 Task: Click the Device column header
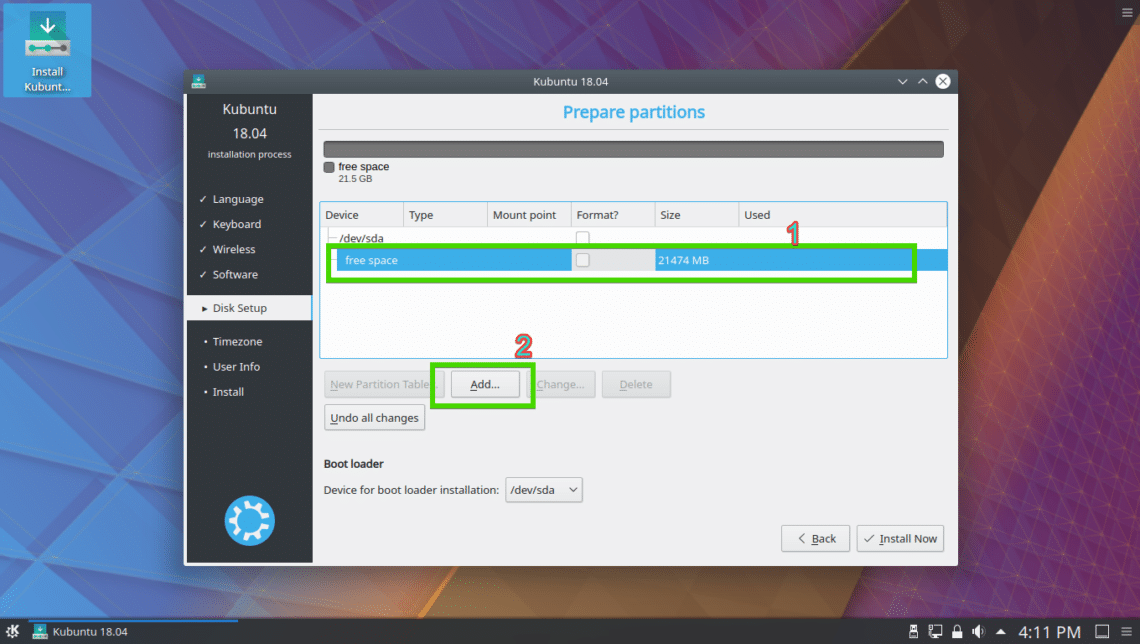click(x=361, y=214)
